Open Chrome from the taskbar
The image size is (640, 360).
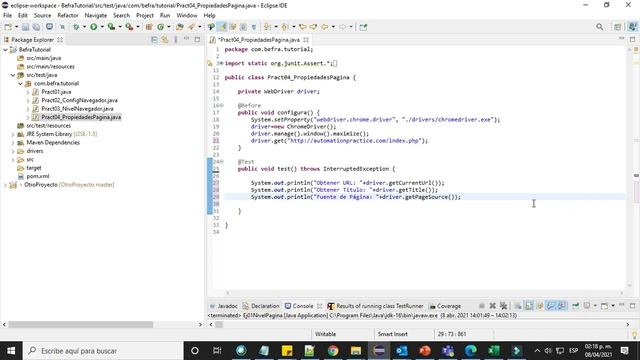click(333, 351)
